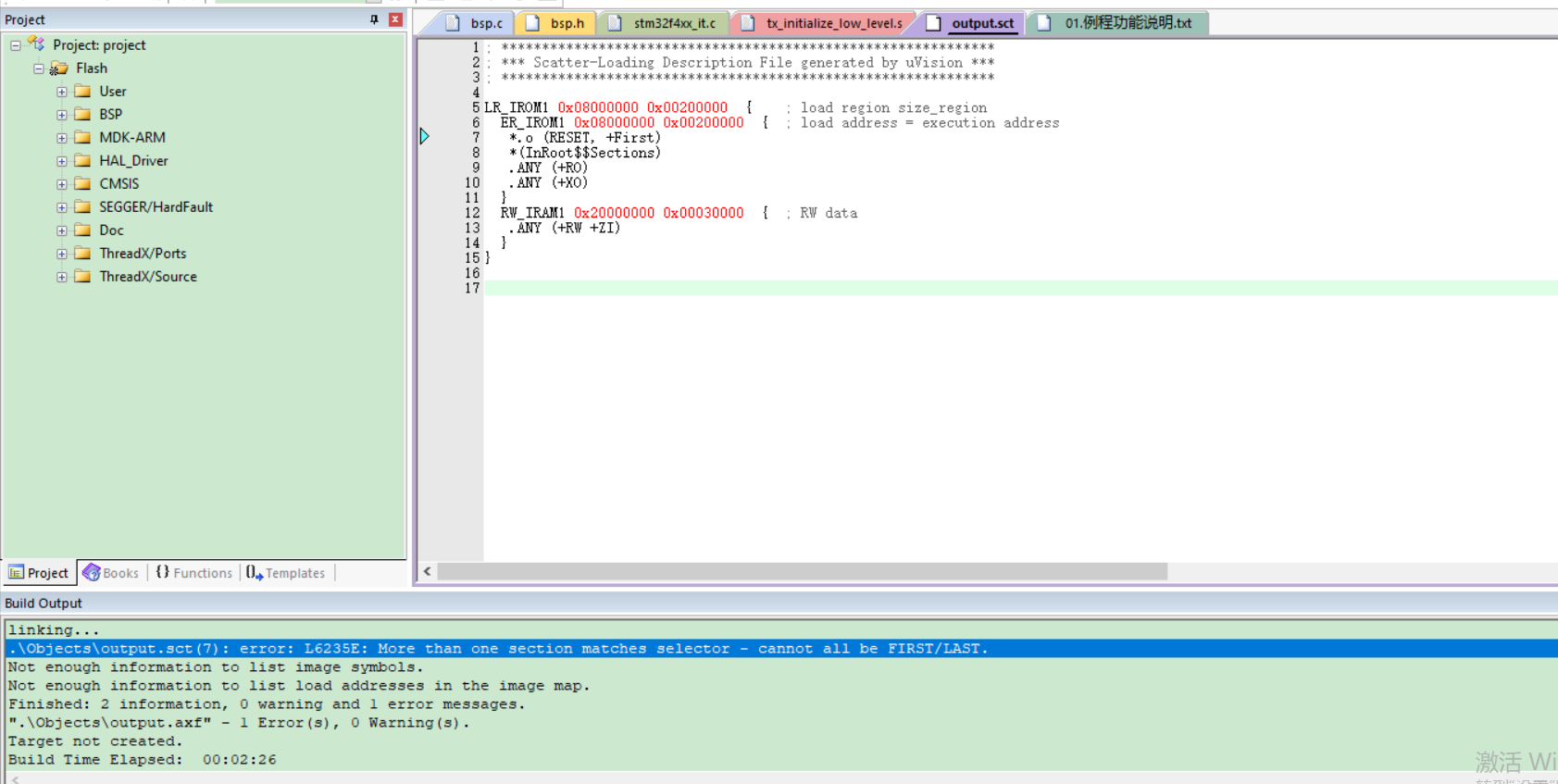The image size is (1558, 784).
Task: Click the Templates tab icon
Action: pos(255,573)
